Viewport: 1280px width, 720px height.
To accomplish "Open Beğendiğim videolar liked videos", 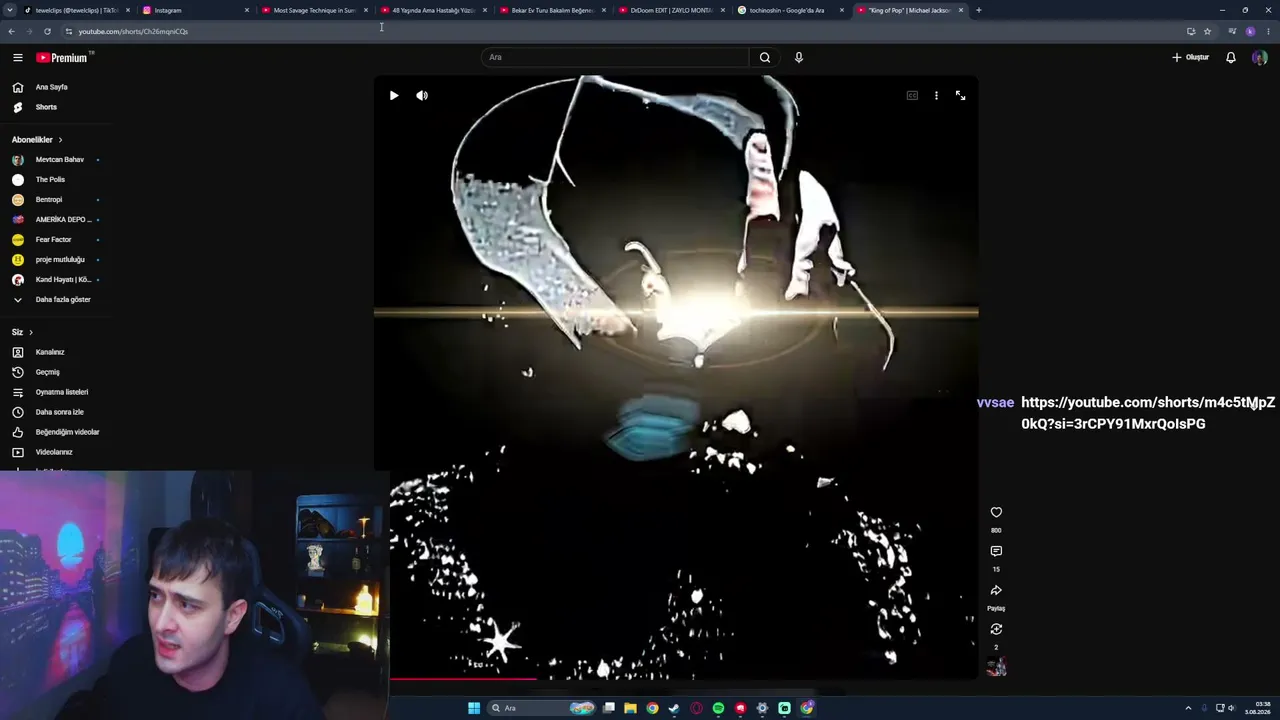I will [56, 432].
